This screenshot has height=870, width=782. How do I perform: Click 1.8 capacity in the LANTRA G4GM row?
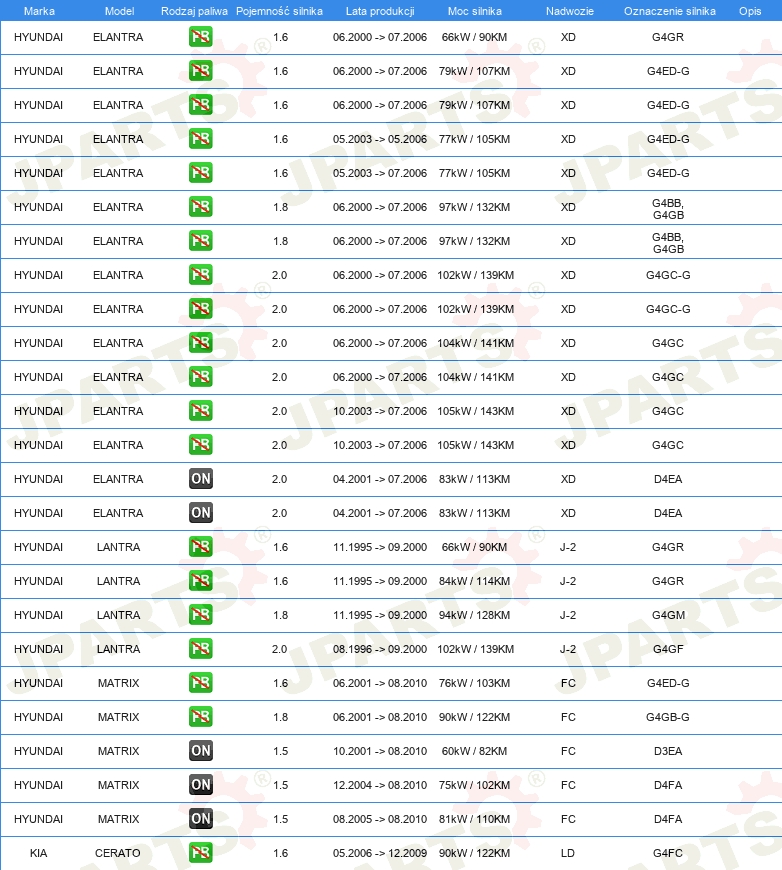point(280,615)
